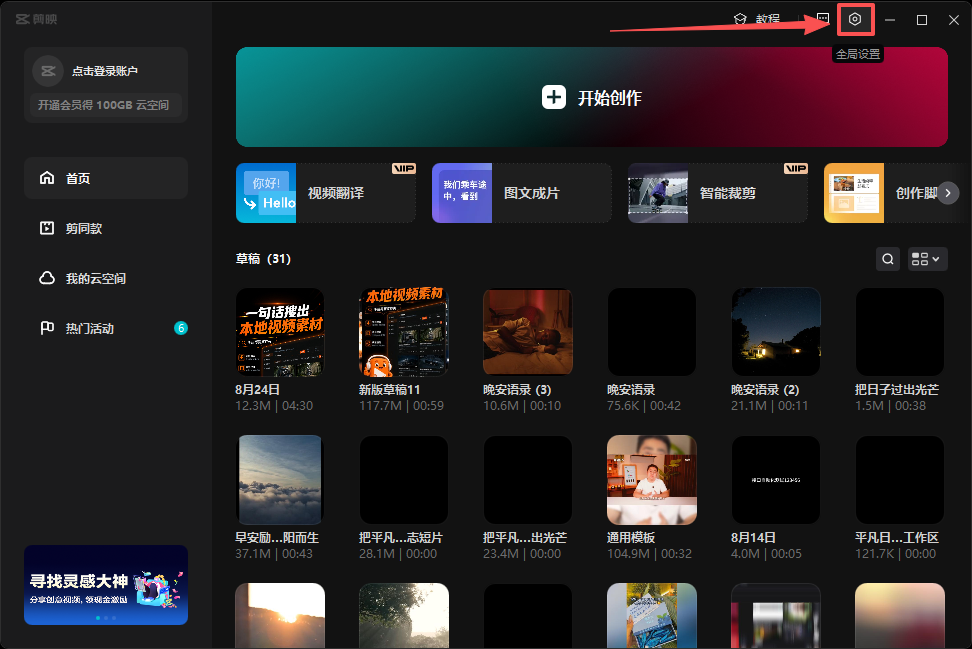
Task: Open the draft view layout dropdown
Action: coord(927,259)
